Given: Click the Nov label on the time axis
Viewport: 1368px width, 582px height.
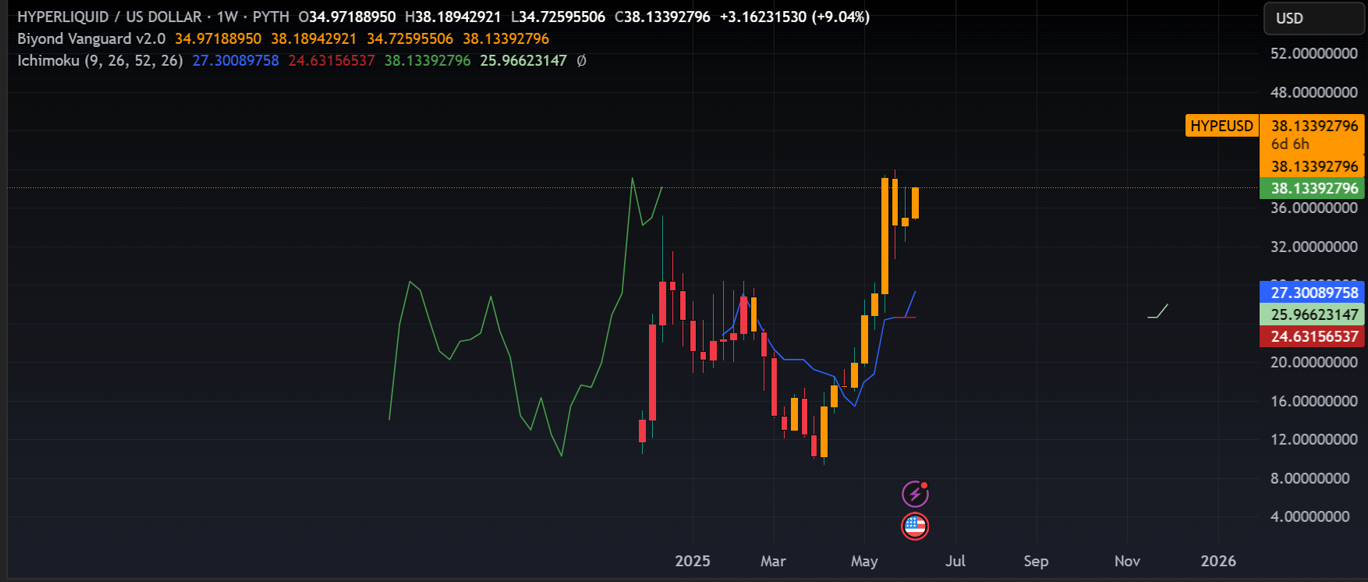Looking at the screenshot, I should 1128,561.
